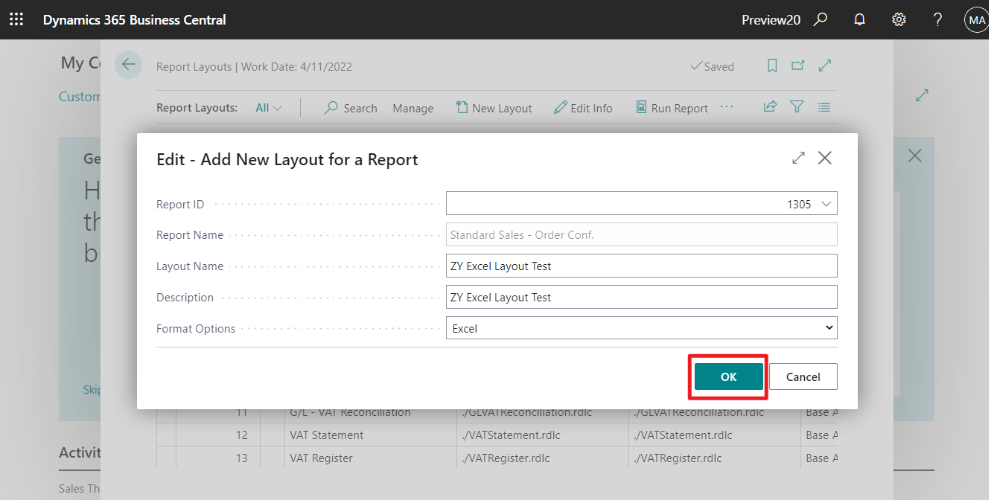
Task: Open the All views dropdown
Action: tap(269, 108)
